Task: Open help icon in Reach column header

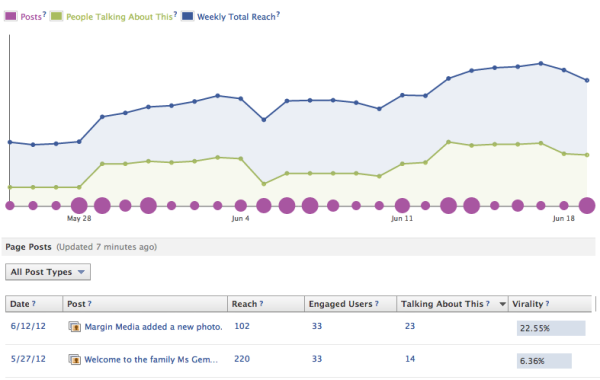Action: 261,303
